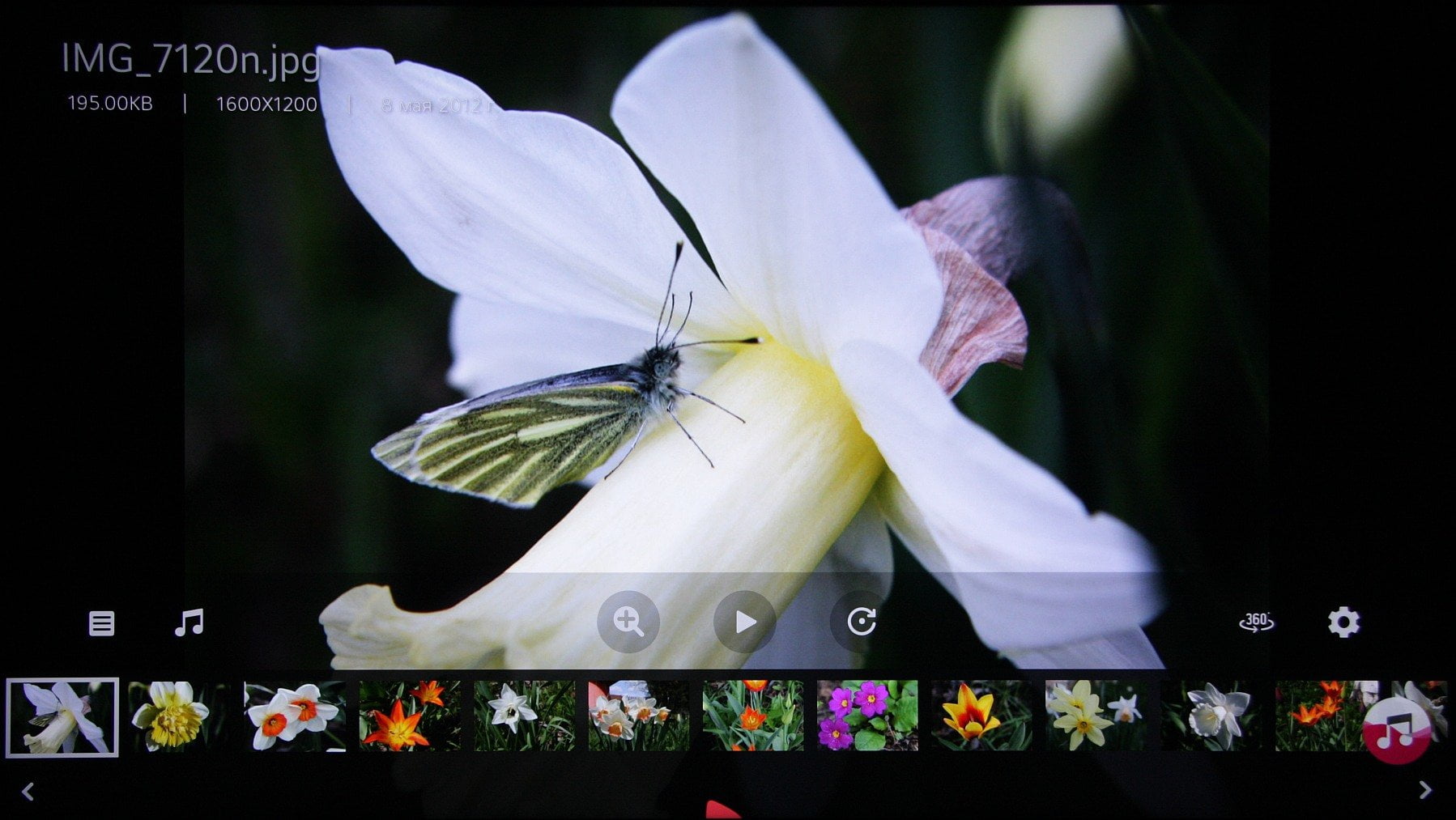Open settings with the gear icon
This screenshot has height=820, width=1456.
click(1343, 622)
